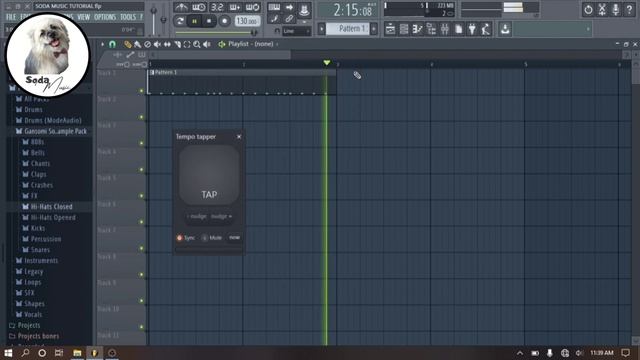The image size is (640, 360).
Task: Open the Mixer window
Action: (445, 29)
